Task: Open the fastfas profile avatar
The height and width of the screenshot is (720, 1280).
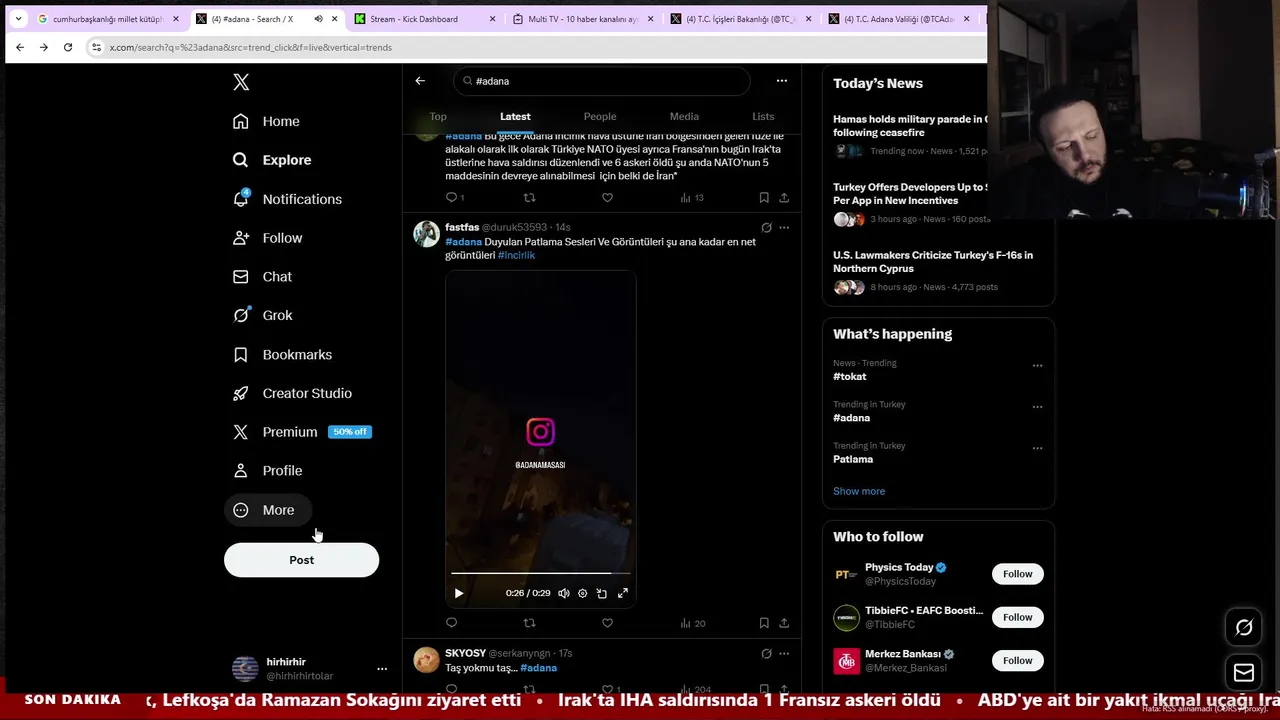Action: (427, 234)
